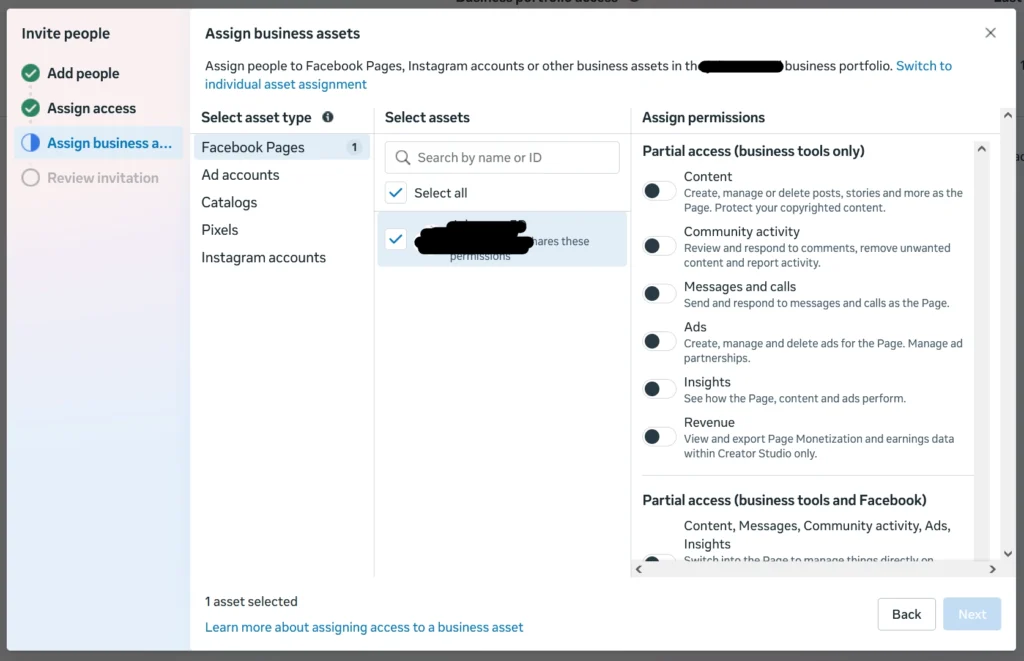Click the Search by name or ID field
The image size is (1024, 661).
pos(514,157)
